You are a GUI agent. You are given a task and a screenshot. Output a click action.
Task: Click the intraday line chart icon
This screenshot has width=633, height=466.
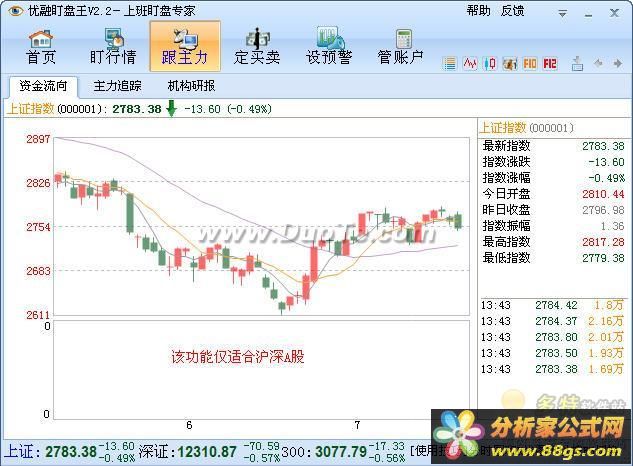coord(470,63)
